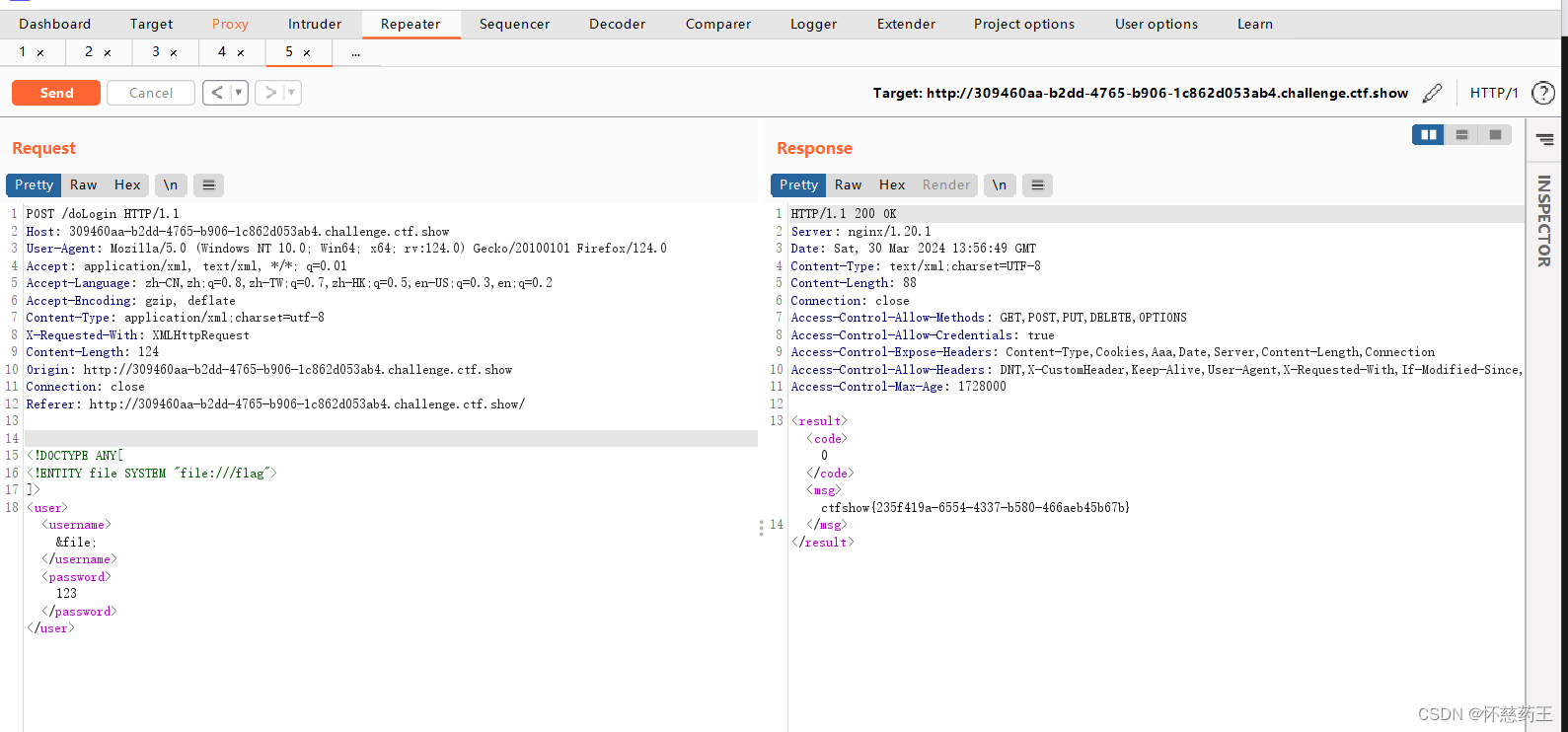Expand the INSPECTOR side panel
This screenshot has width=1568, height=732.
pyautogui.click(x=1544, y=221)
